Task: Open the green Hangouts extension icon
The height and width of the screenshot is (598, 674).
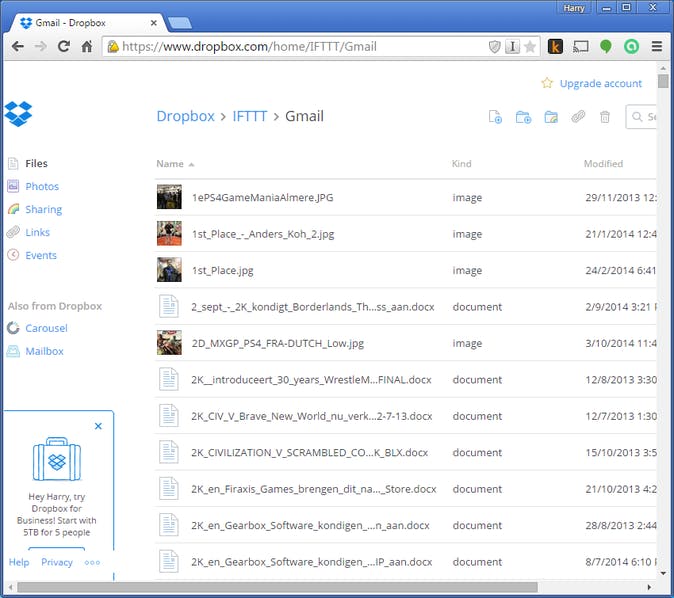Action: click(x=606, y=46)
